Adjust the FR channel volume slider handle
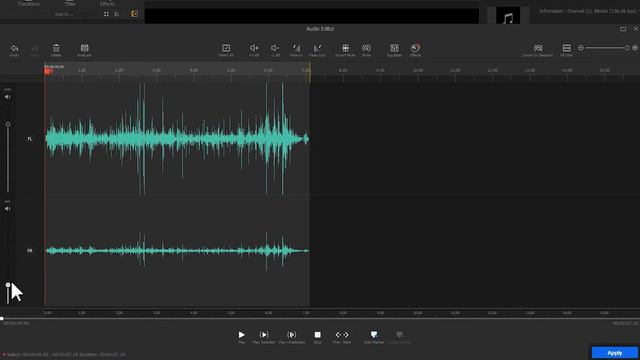 (x=8, y=285)
